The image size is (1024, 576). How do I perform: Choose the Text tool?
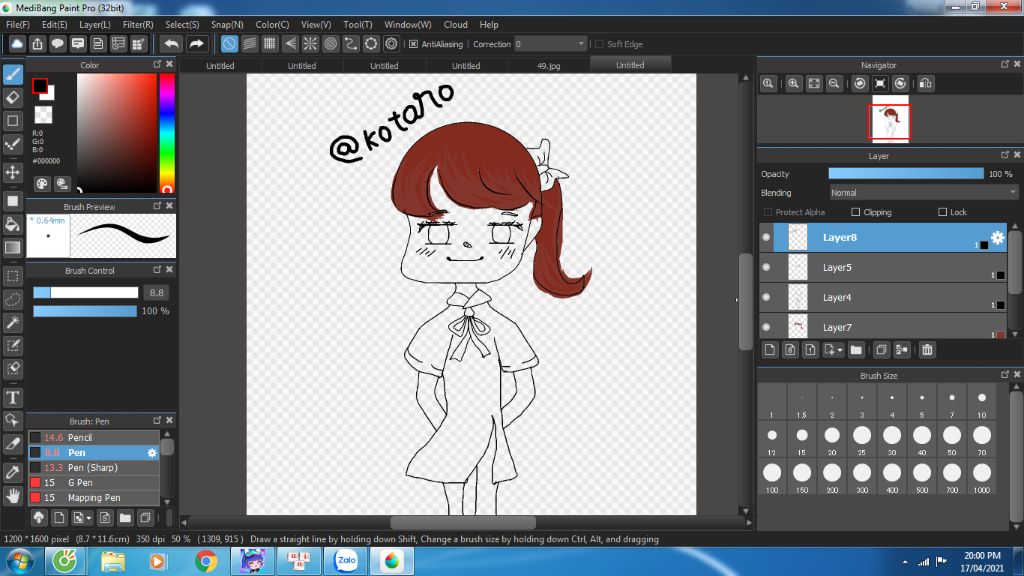[13, 397]
